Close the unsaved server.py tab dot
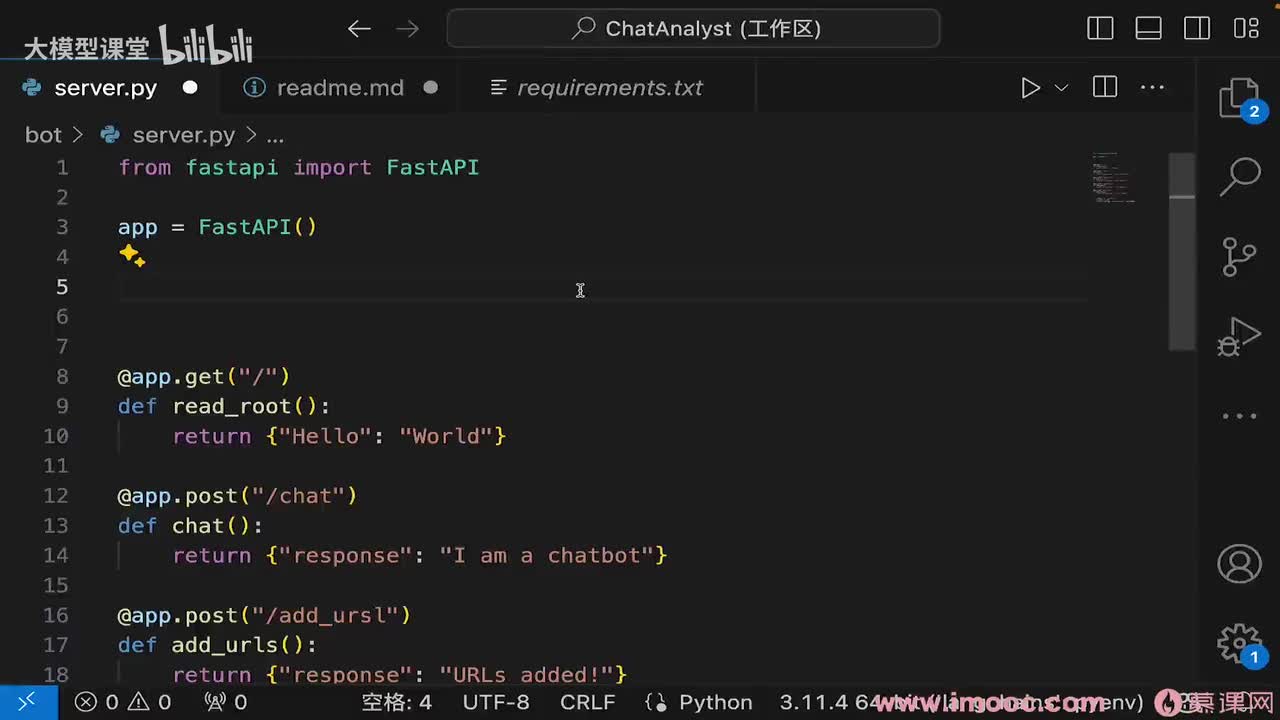The image size is (1280, 720). [x=190, y=88]
